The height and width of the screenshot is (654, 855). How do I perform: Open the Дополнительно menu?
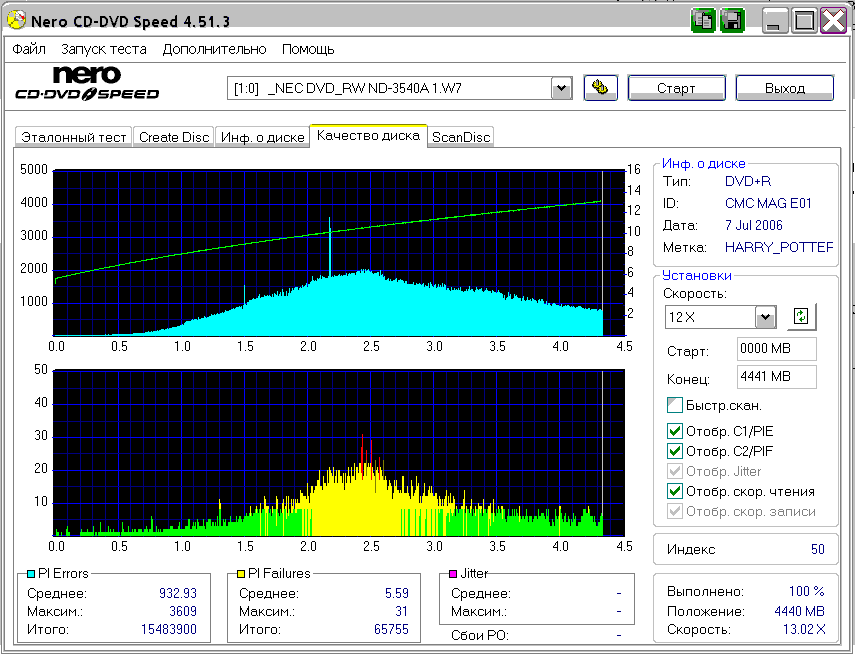(214, 49)
